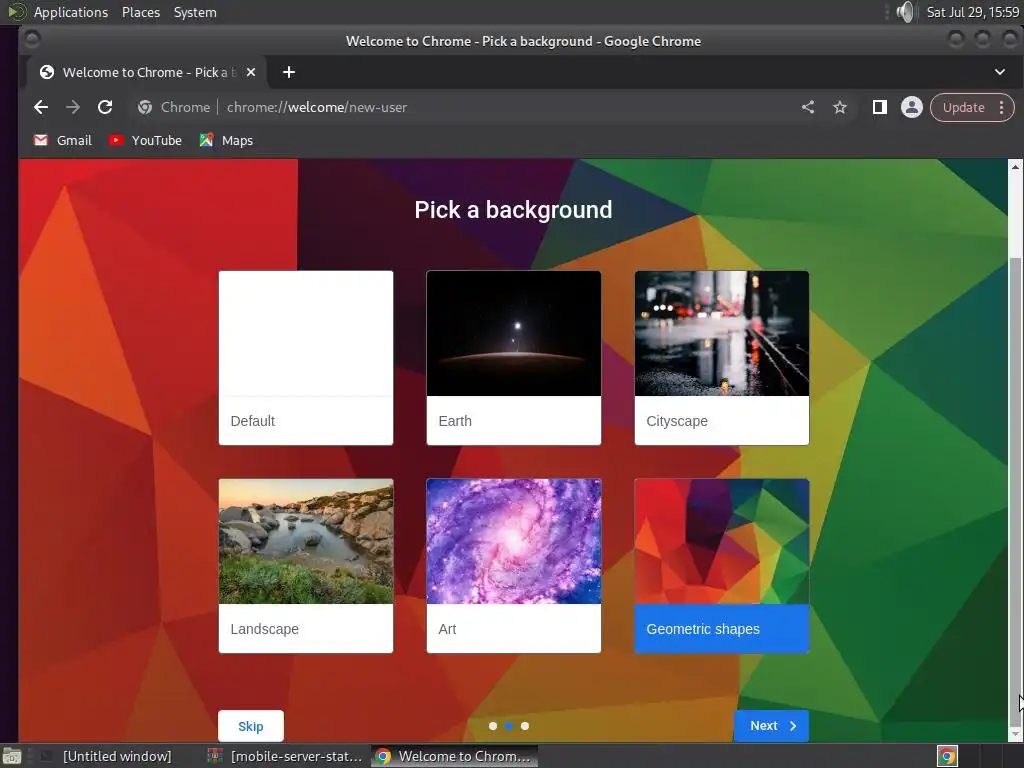Image resolution: width=1024 pixels, height=768 pixels.
Task: Select the first page indicator dot
Action: click(493, 726)
